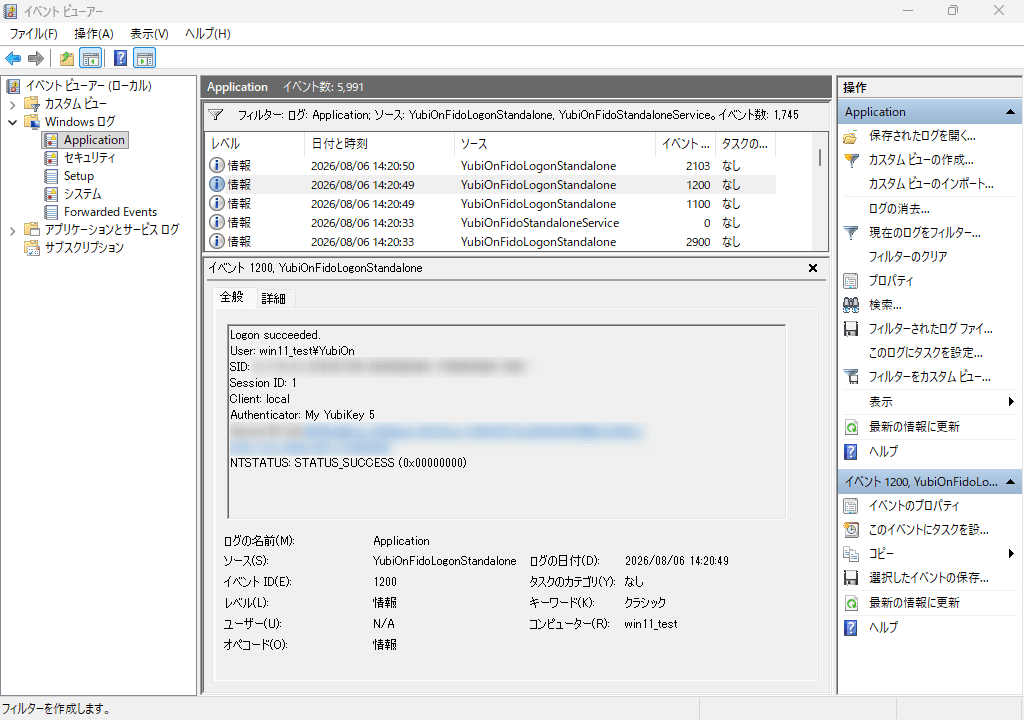This screenshot has height=720, width=1024.
Task: Click the blue Help toolbar icon
Action: pyautogui.click(x=121, y=58)
